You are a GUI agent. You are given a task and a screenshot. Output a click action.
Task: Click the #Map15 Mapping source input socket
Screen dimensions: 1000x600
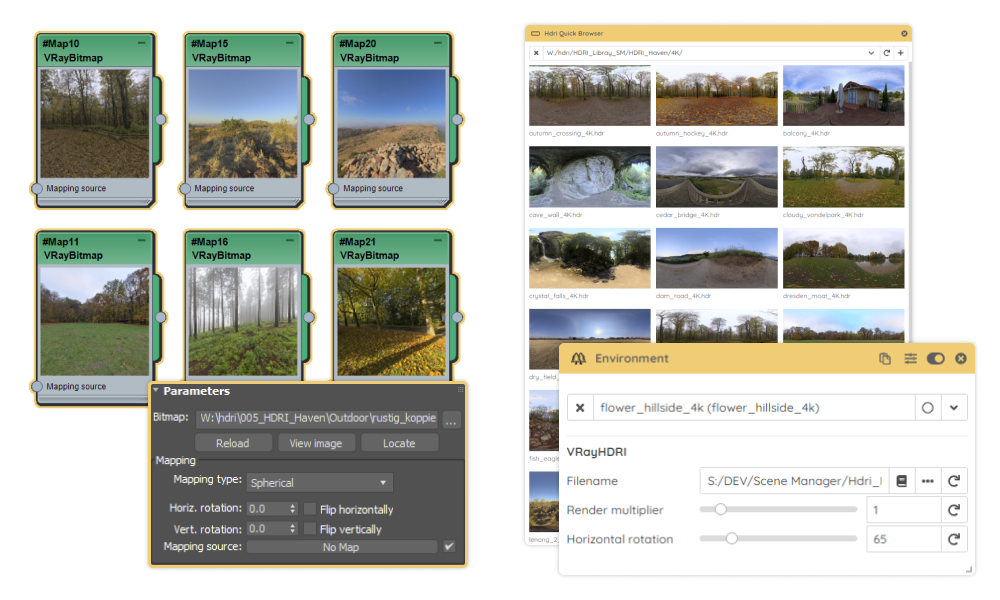tap(185, 189)
